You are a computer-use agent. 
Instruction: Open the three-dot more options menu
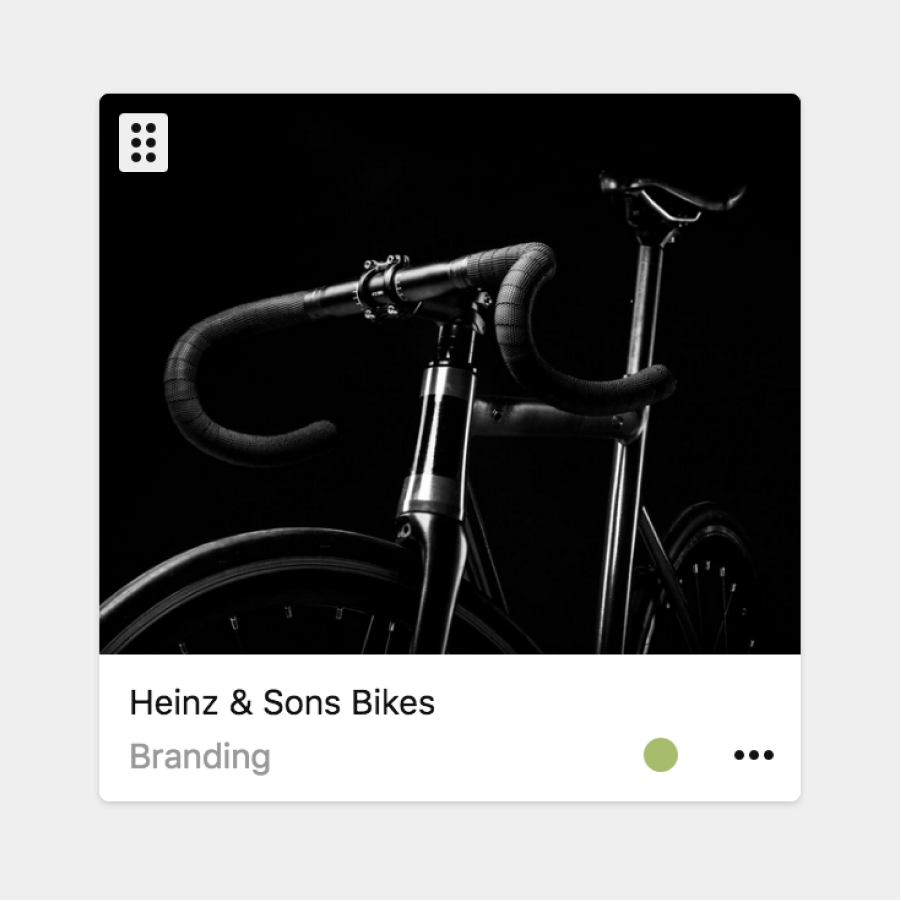click(753, 754)
